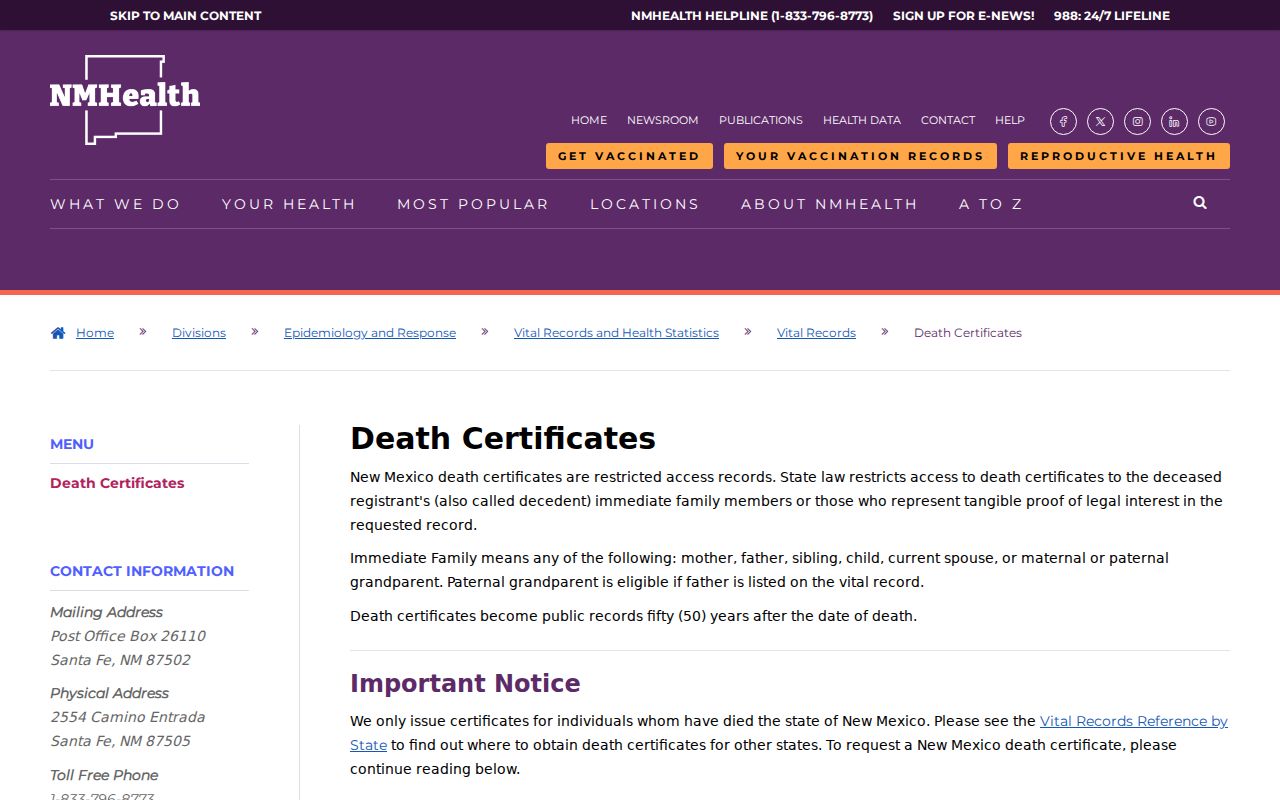Click the breadcrumb home house icon

click(58, 333)
